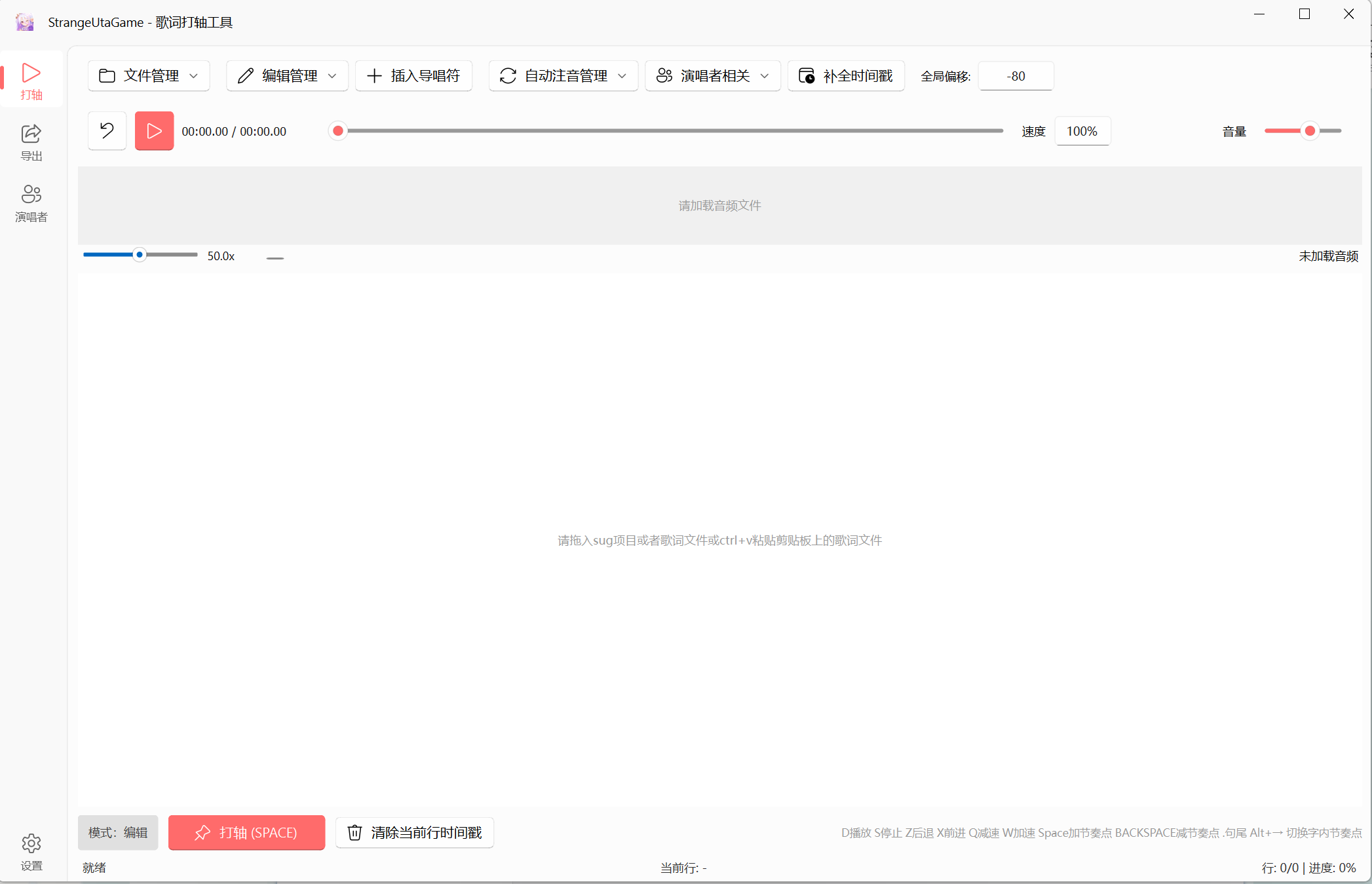
Task: Click the refresh icon in 自动注音管理
Action: coord(508,76)
